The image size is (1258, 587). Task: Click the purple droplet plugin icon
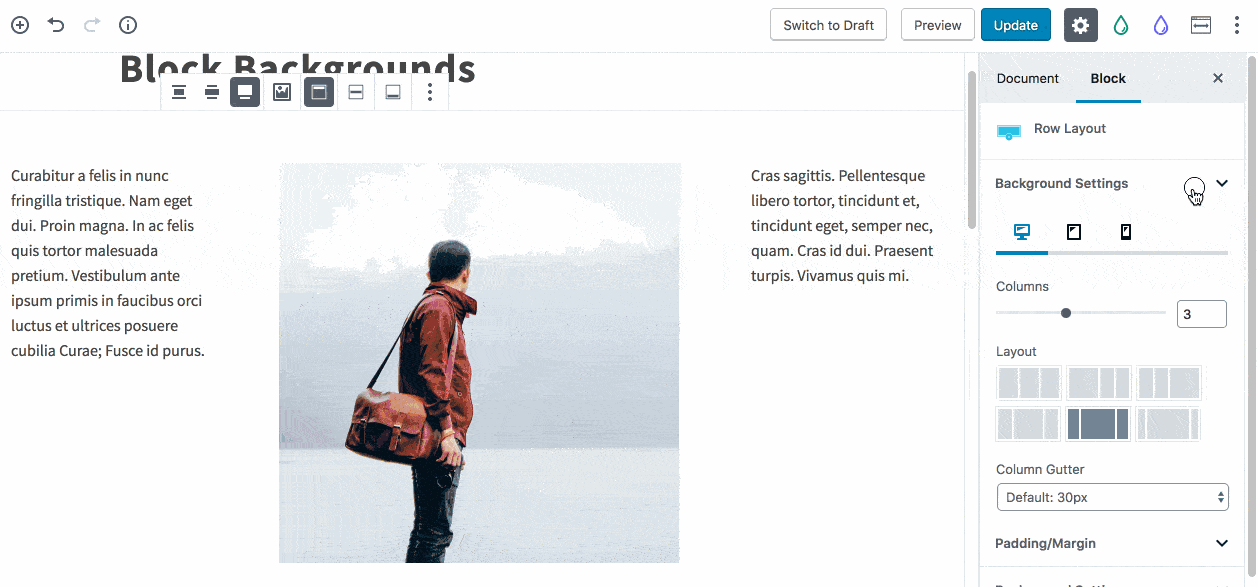(x=1161, y=25)
